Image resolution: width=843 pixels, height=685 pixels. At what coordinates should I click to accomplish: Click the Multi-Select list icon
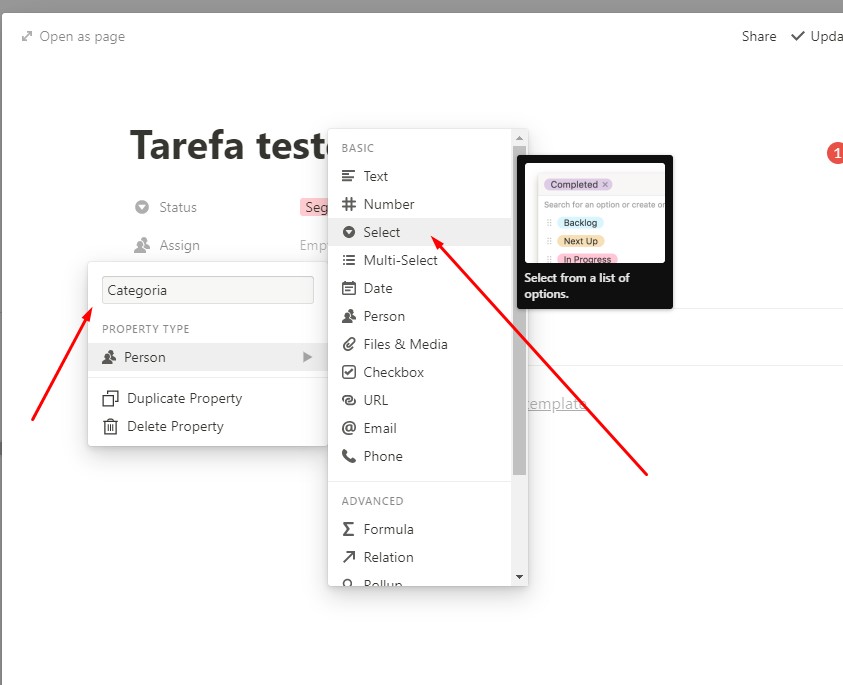pos(348,260)
